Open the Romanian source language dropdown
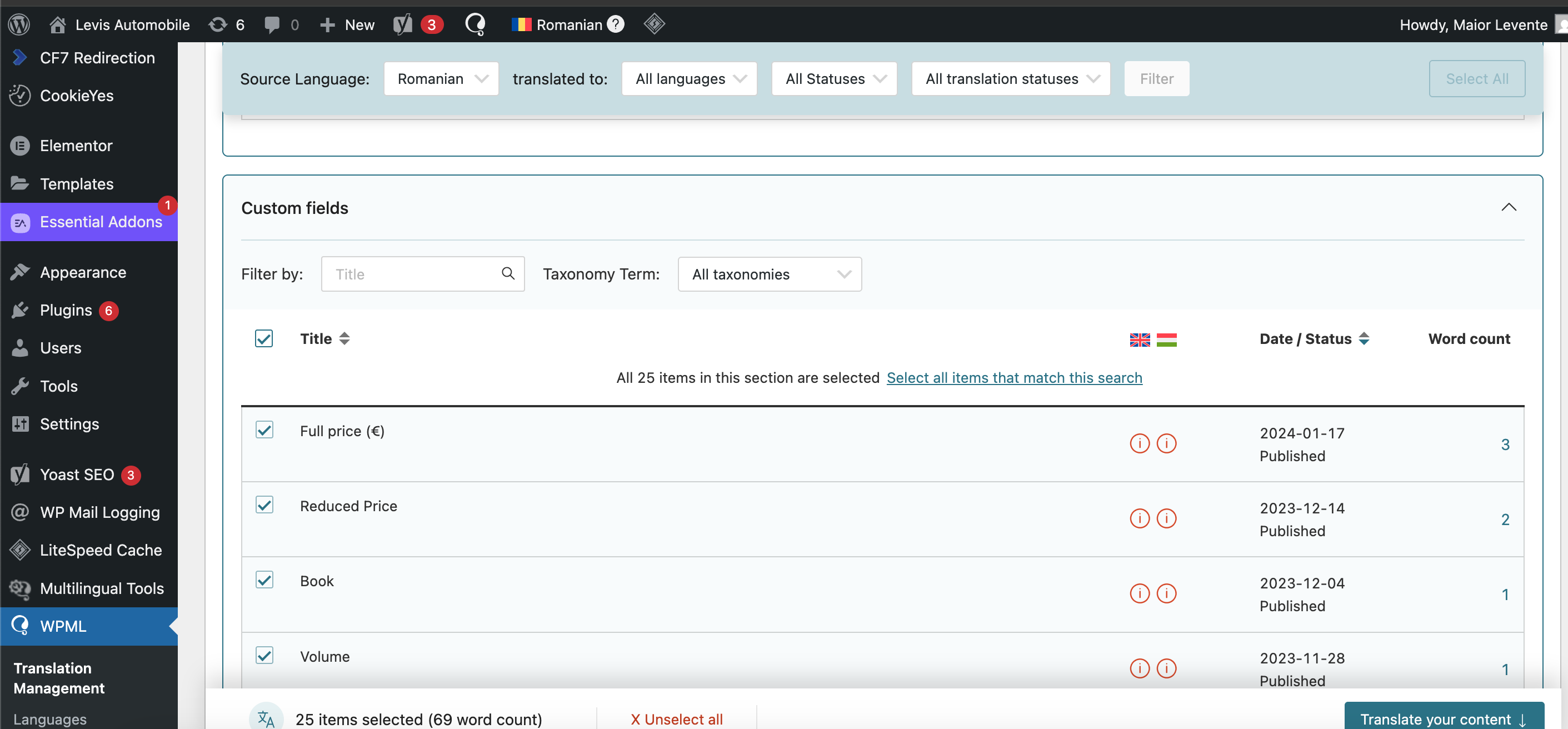 click(x=441, y=79)
